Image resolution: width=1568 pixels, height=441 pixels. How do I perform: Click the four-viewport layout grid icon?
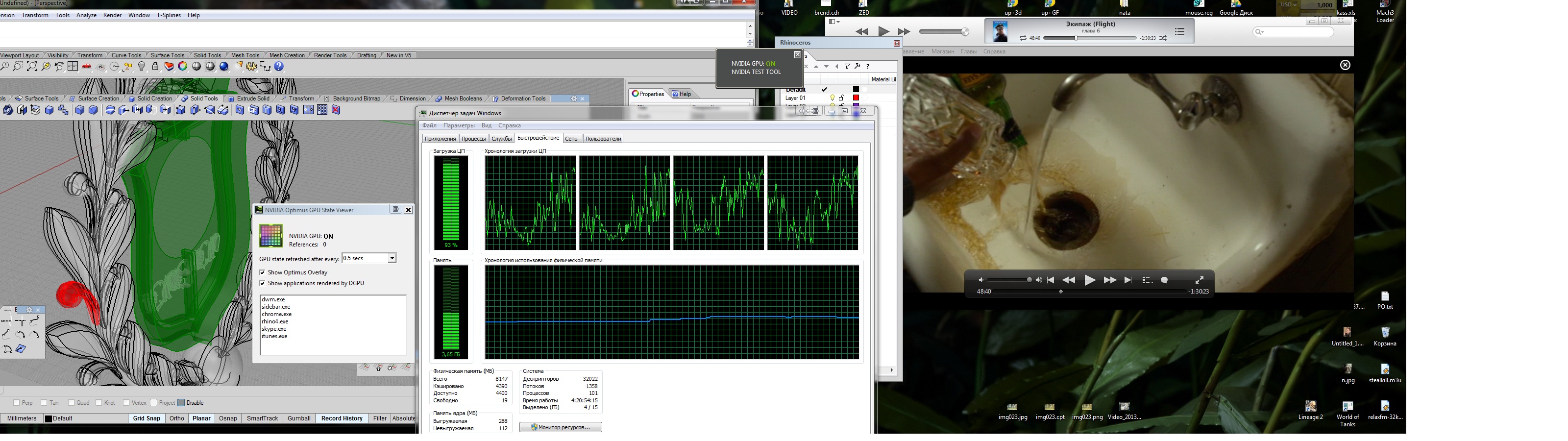click(73, 66)
